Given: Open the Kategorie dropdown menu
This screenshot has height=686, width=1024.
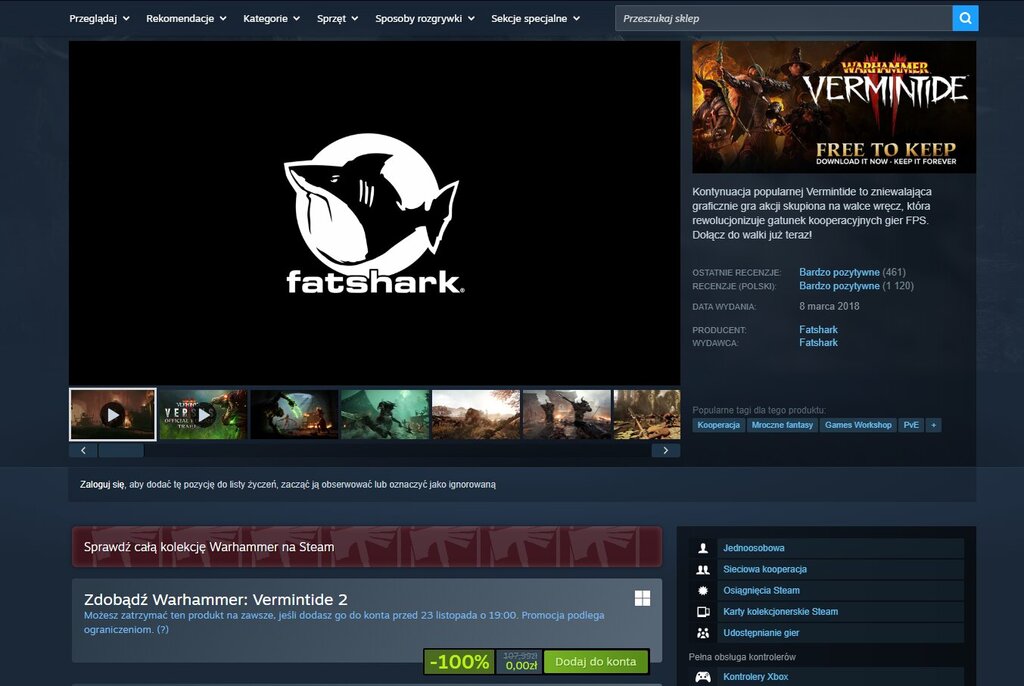Looking at the screenshot, I should [x=272, y=18].
